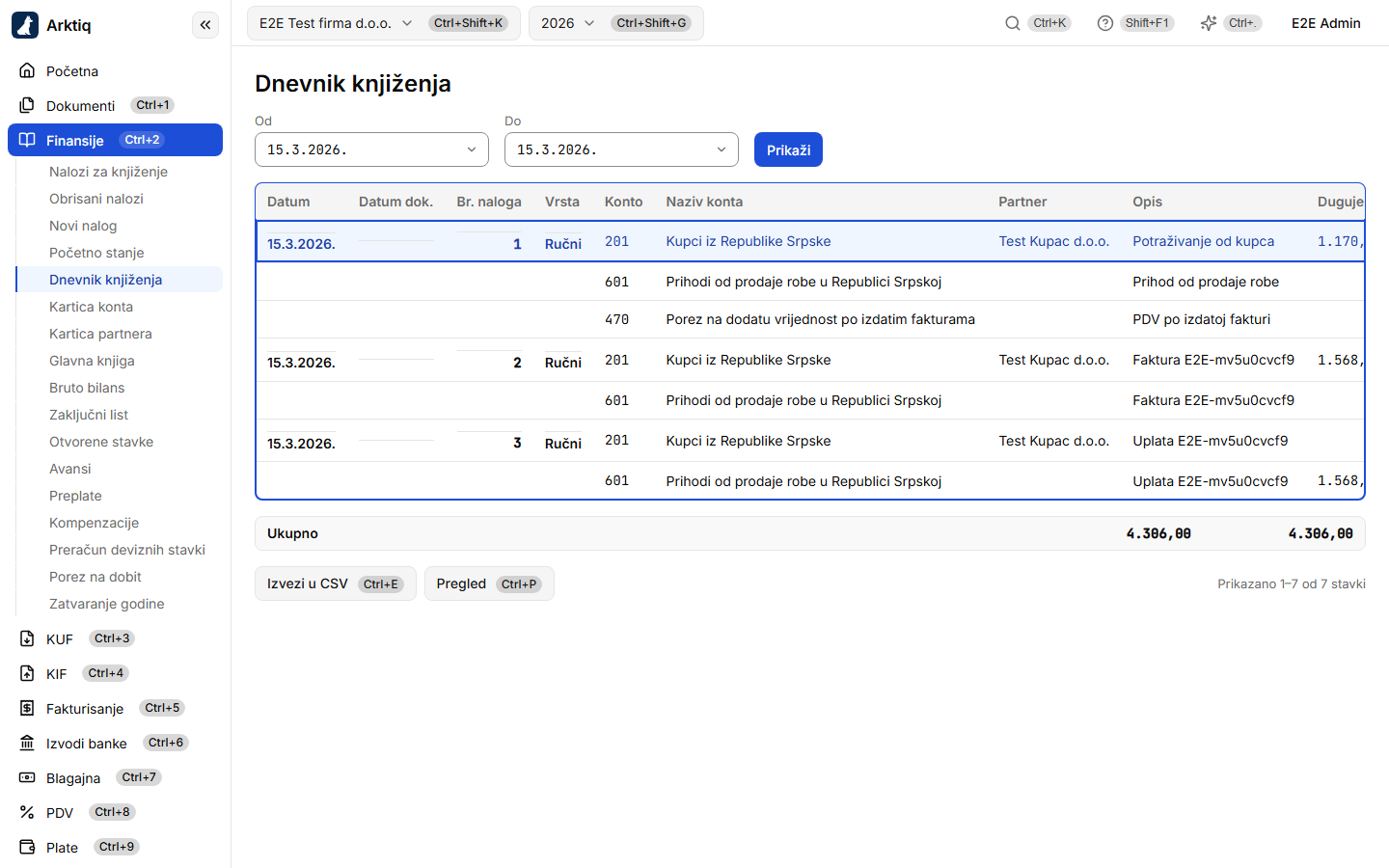Click the Pregled button

click(489, 583)
